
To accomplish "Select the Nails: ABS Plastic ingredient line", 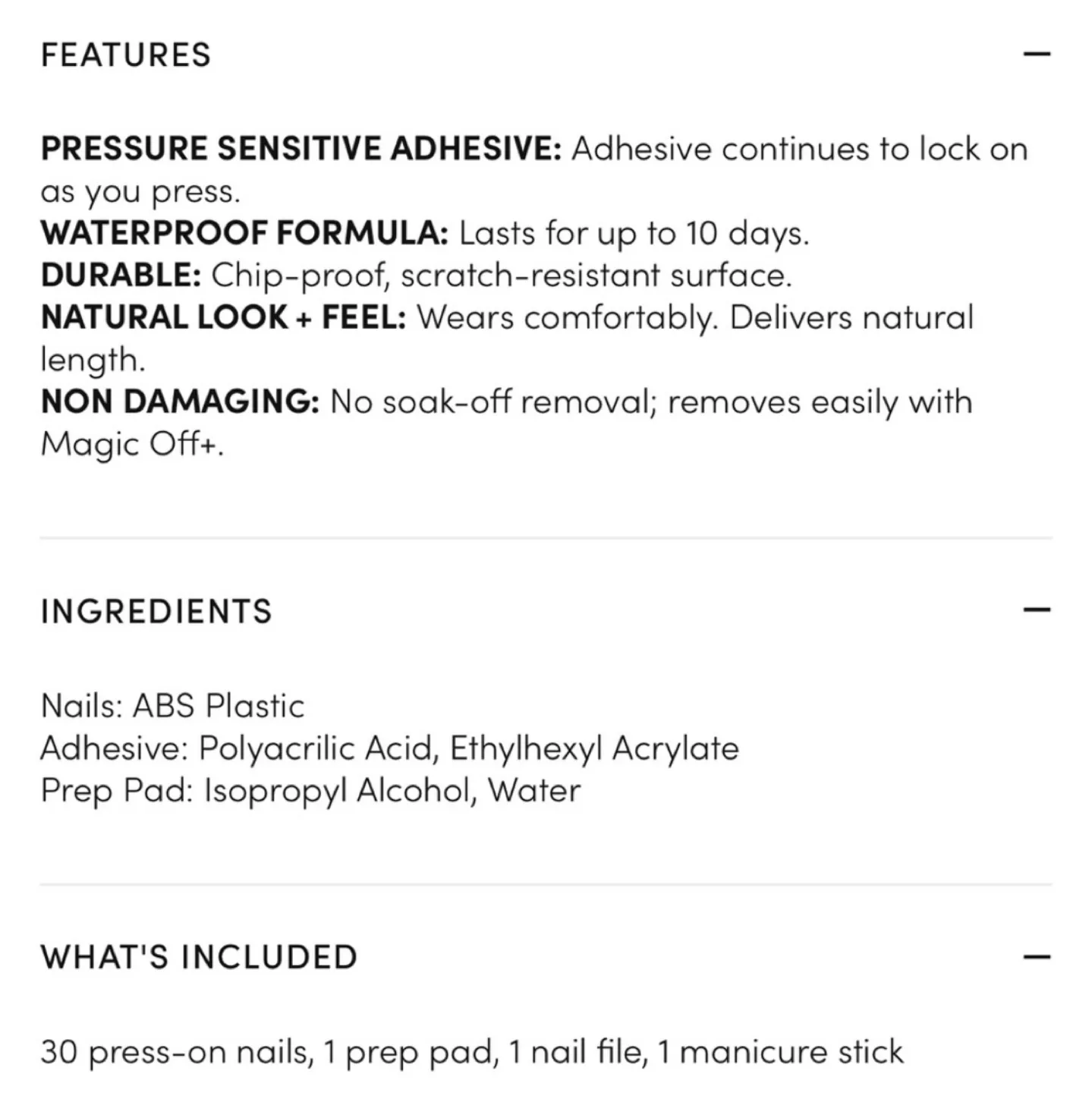I will [172, 704].
